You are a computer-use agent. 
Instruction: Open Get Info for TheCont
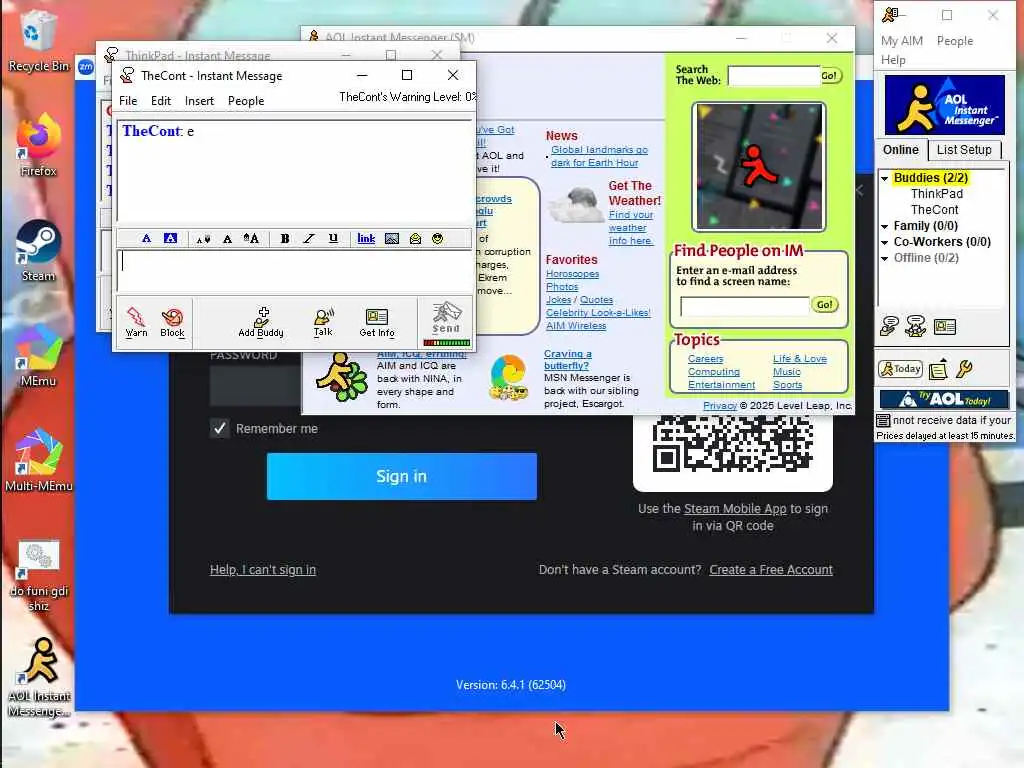pos(377,322)
